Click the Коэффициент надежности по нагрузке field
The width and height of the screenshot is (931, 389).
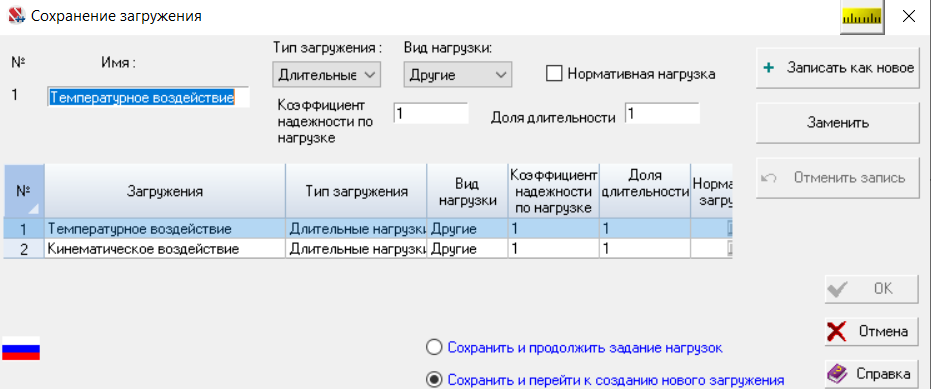(x=431, y=113)
